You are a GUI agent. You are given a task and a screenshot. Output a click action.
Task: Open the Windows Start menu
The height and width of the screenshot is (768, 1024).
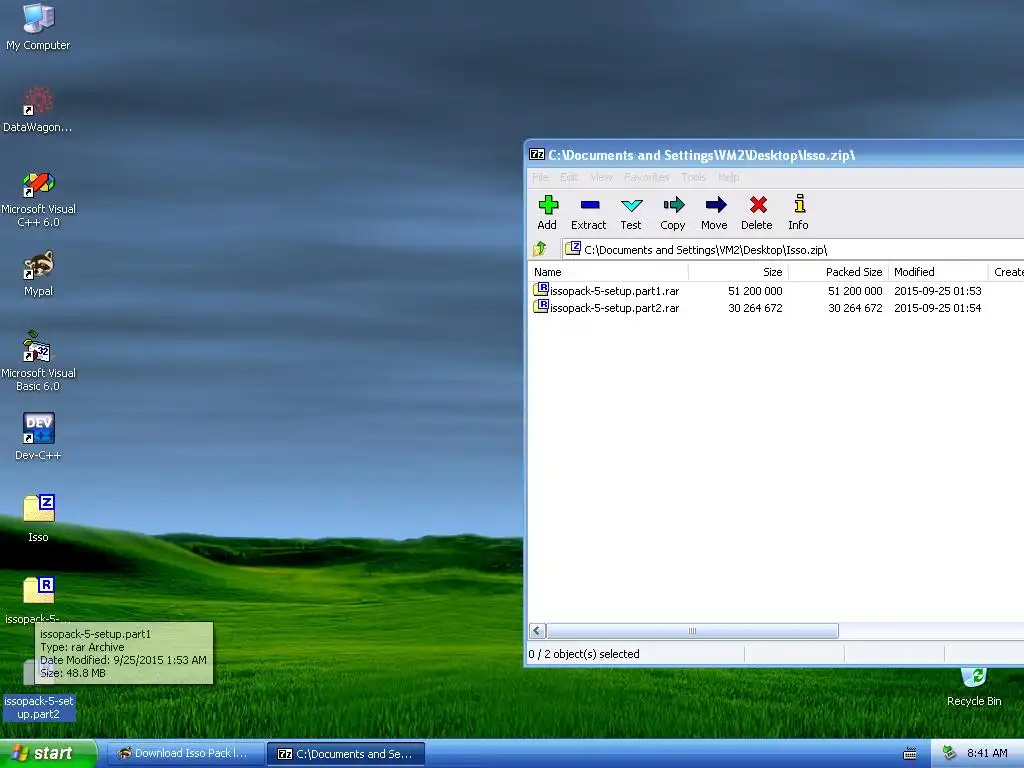48,754
